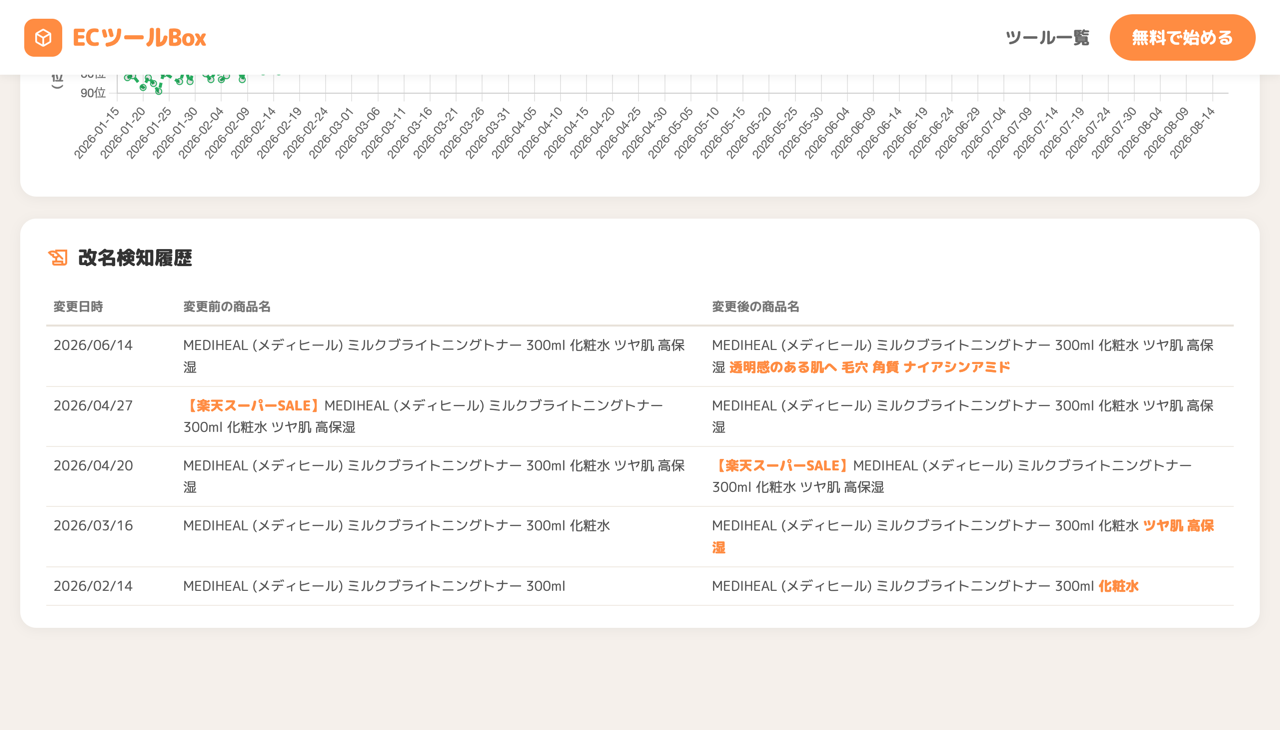Click the new name in the 2026/04/20 row
The height and width of the screenshot is (730, 1280).
point(952,476)
